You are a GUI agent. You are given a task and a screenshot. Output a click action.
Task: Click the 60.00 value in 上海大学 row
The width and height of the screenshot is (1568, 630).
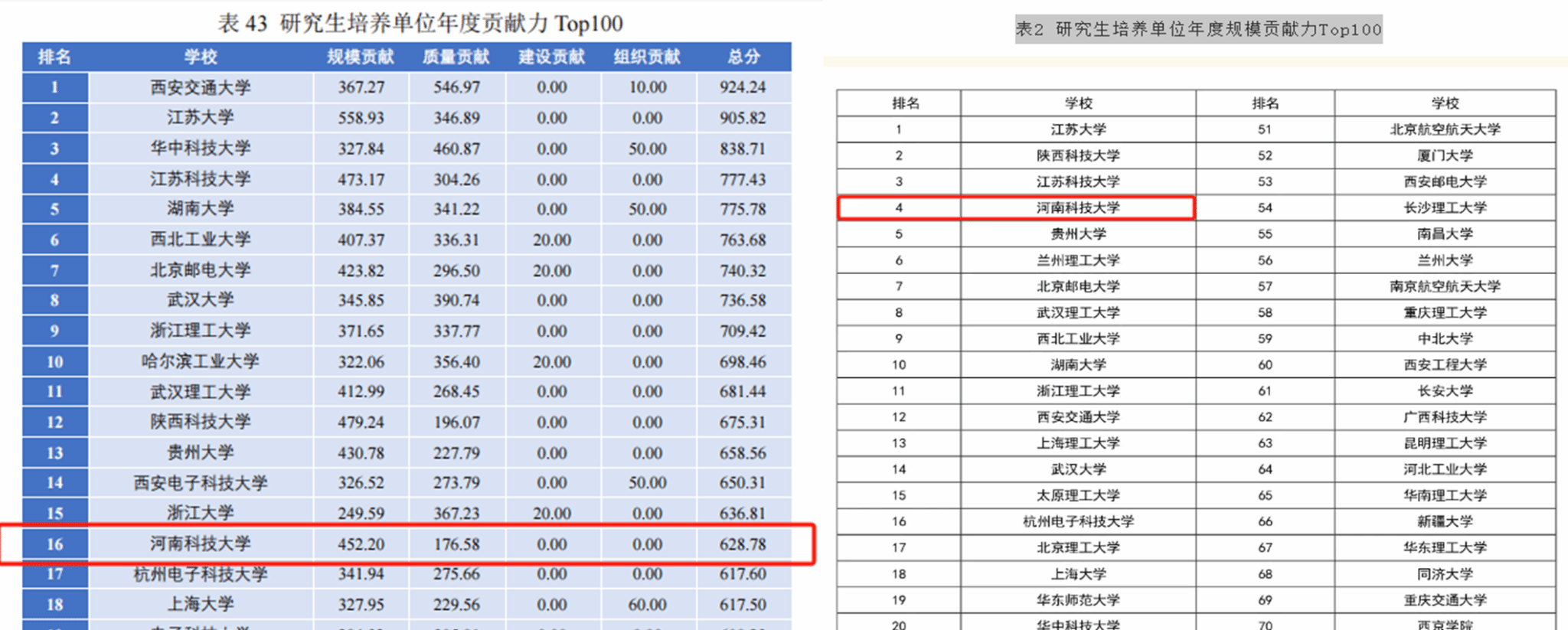tap(647, 604)
